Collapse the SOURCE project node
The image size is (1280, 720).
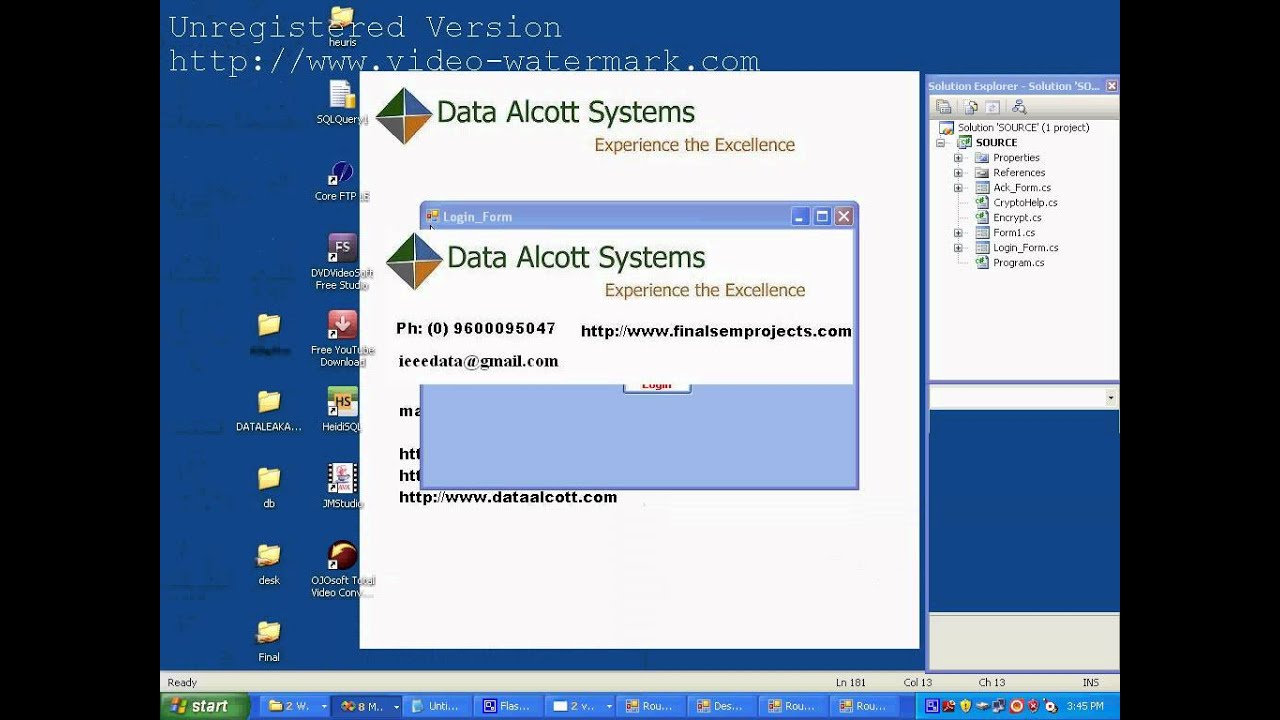(x=941, y=143)
